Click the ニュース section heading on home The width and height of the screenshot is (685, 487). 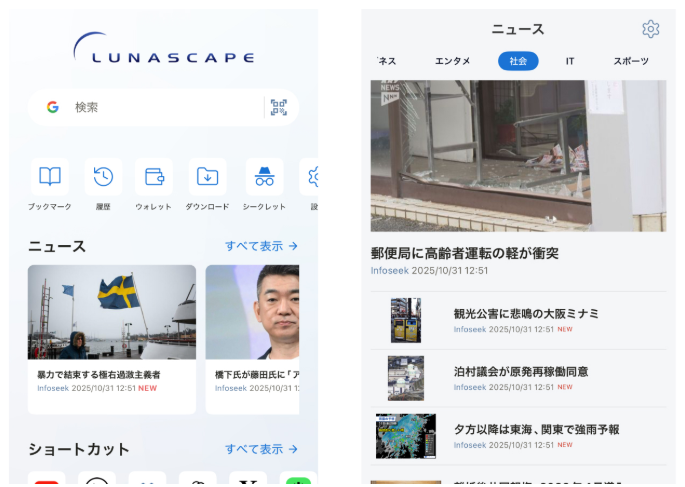[57, 246]
